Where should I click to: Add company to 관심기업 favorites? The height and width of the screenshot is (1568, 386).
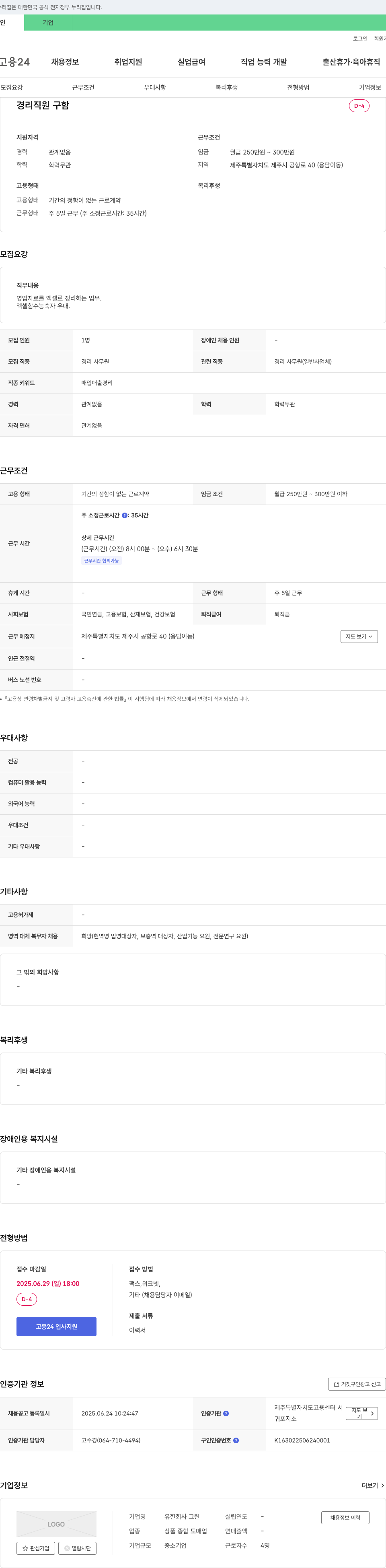pos(36,1548)
